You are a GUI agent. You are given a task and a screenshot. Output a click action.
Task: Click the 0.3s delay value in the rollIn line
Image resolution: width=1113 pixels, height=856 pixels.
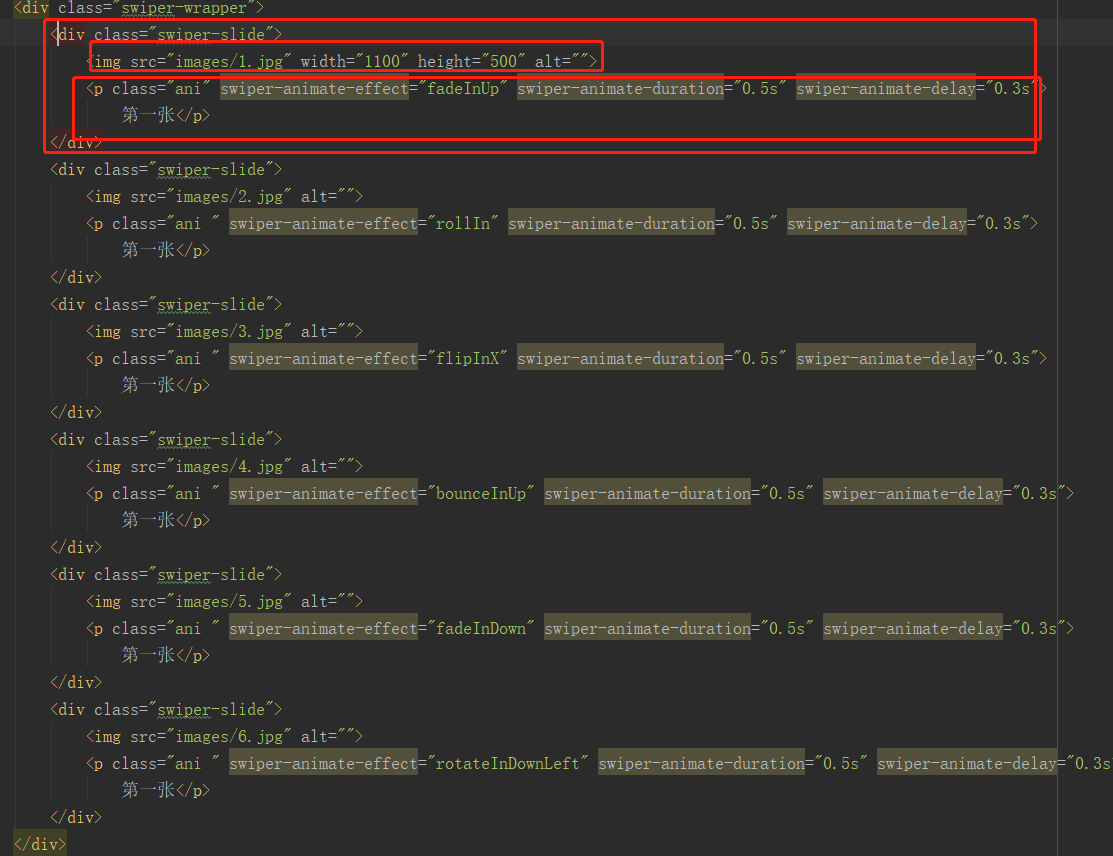(1003, 224)
